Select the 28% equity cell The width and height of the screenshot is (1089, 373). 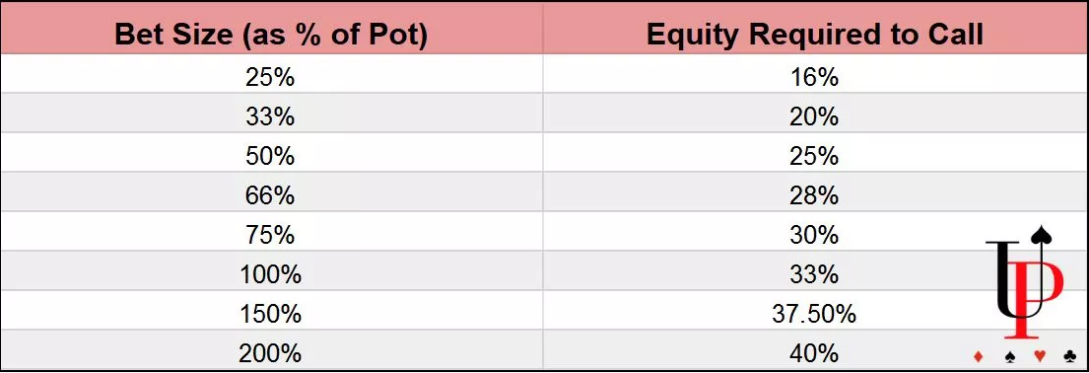coord(815,197)
